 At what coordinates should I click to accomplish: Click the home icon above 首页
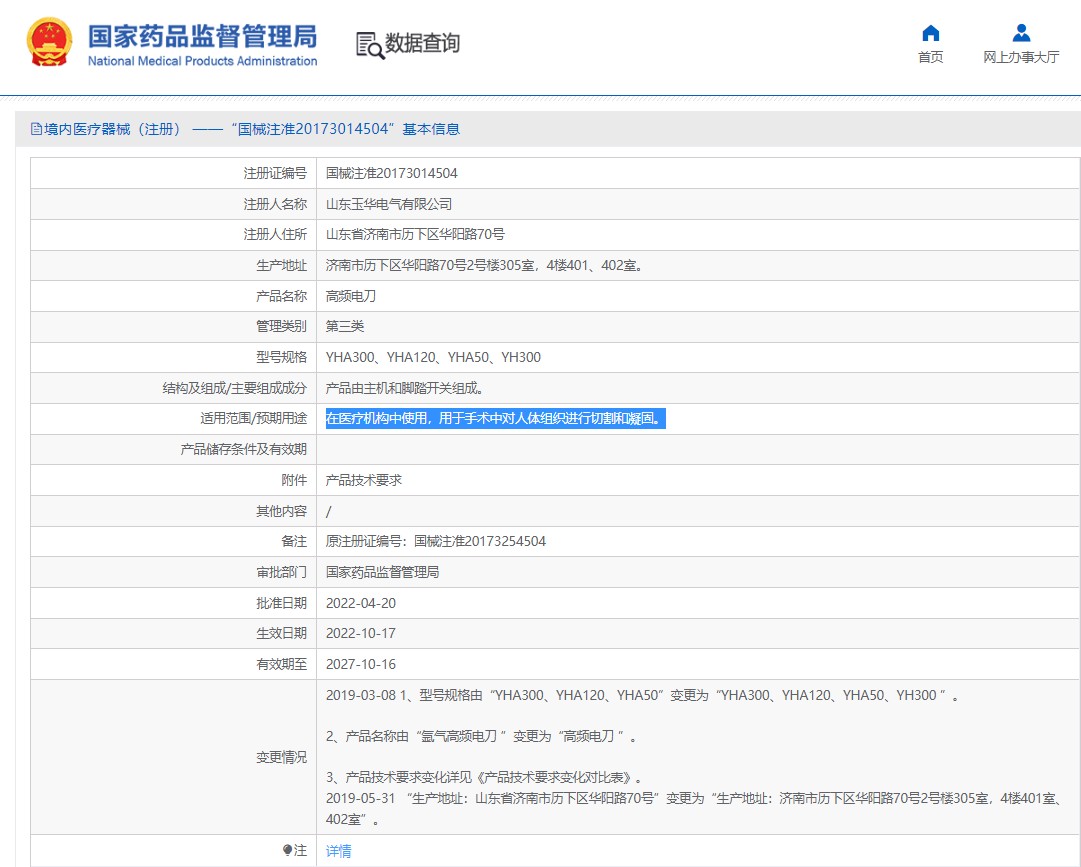[x=930, y=33]
